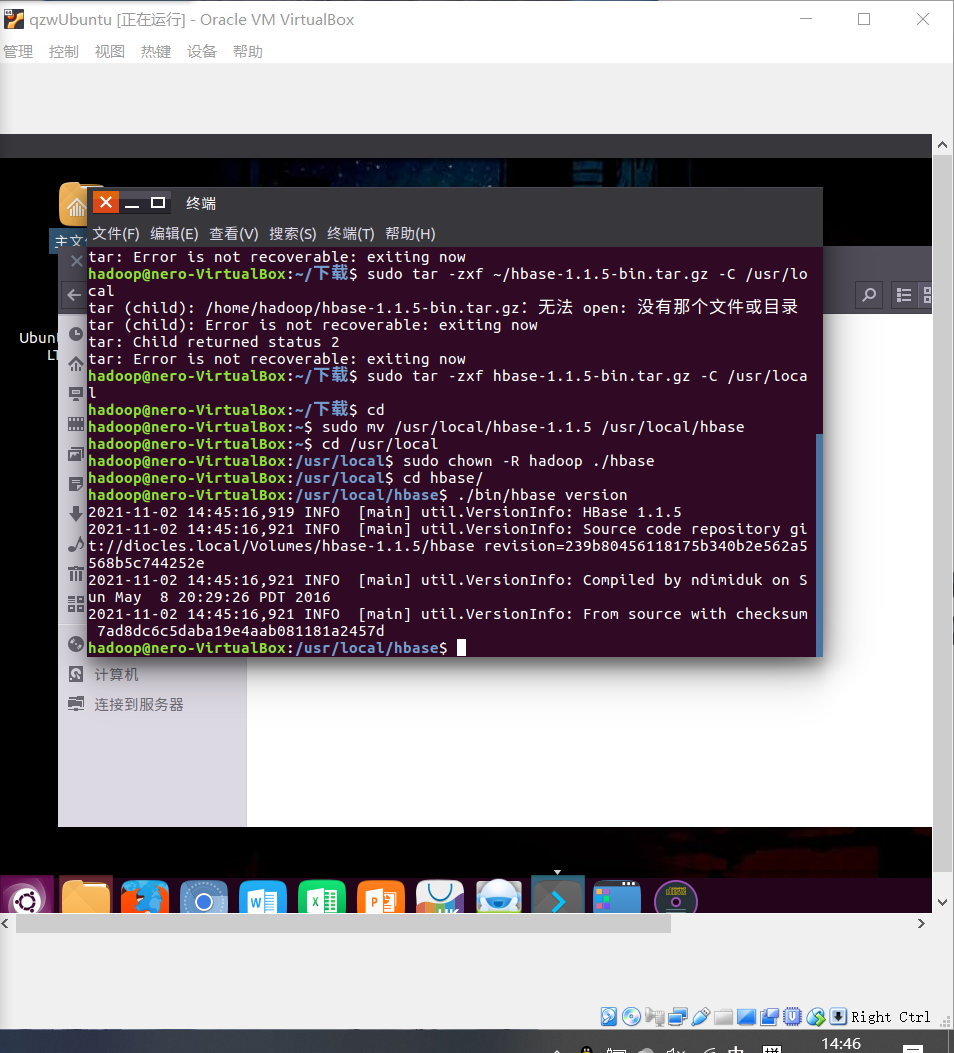
Task: Click VirtualBox optical disc indicator
Action: (x=631, y=1017)
